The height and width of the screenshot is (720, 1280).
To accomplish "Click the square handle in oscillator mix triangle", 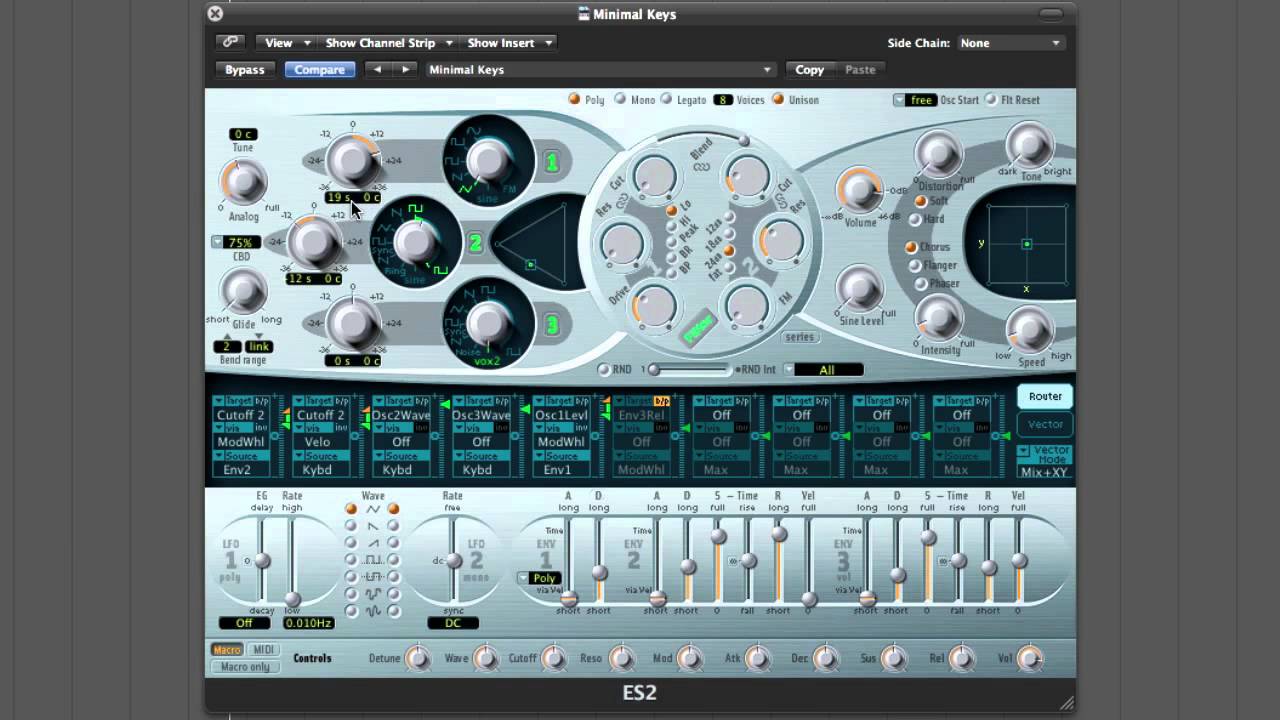I will point(530,265).
